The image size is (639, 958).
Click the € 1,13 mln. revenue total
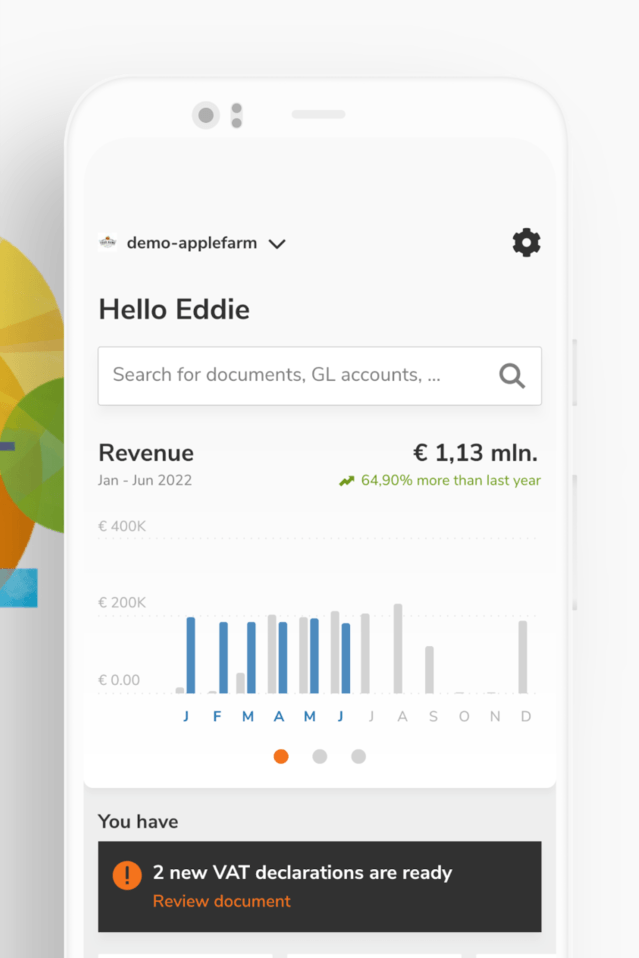[x=475, y=453]
